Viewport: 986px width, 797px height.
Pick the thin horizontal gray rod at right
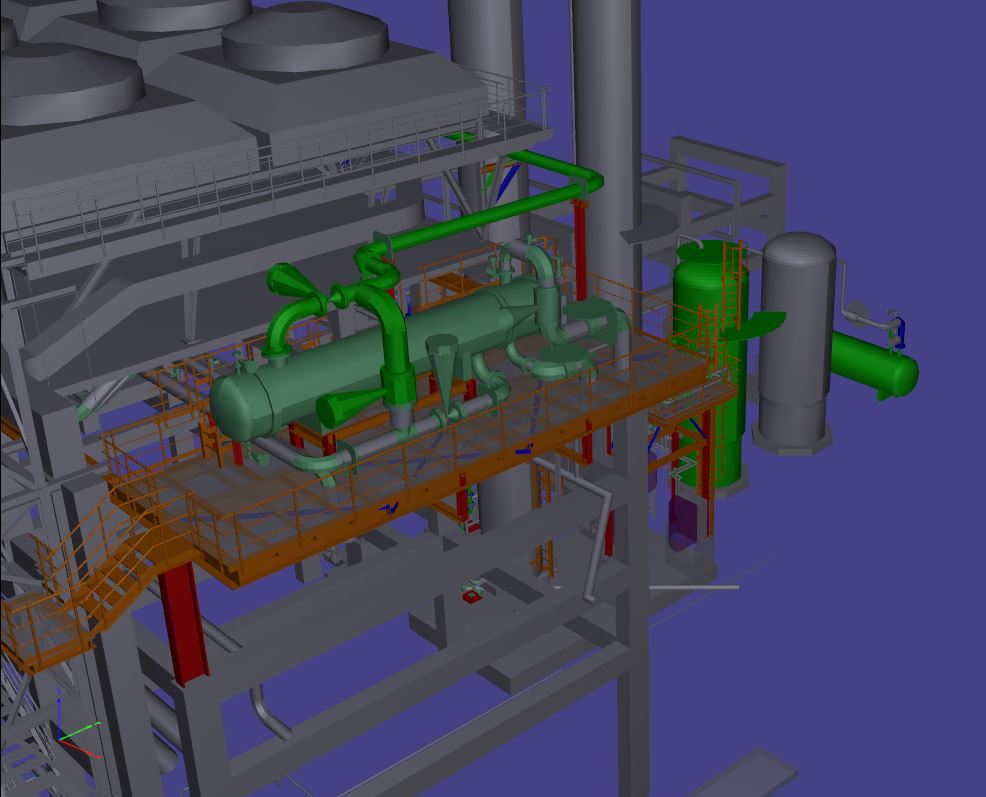(x=695, y=587)
